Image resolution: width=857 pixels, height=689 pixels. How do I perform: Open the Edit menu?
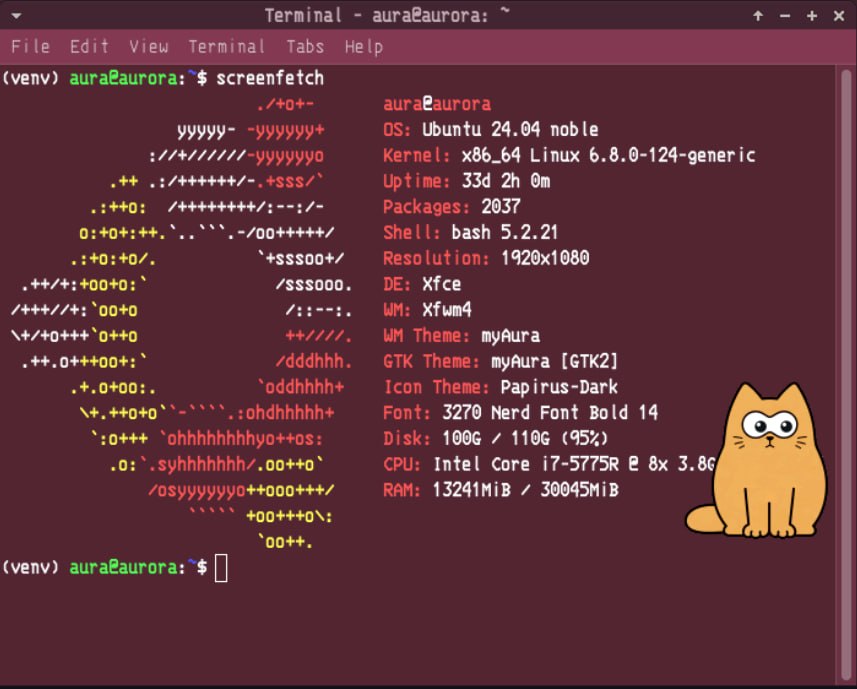tap(89, 47)
